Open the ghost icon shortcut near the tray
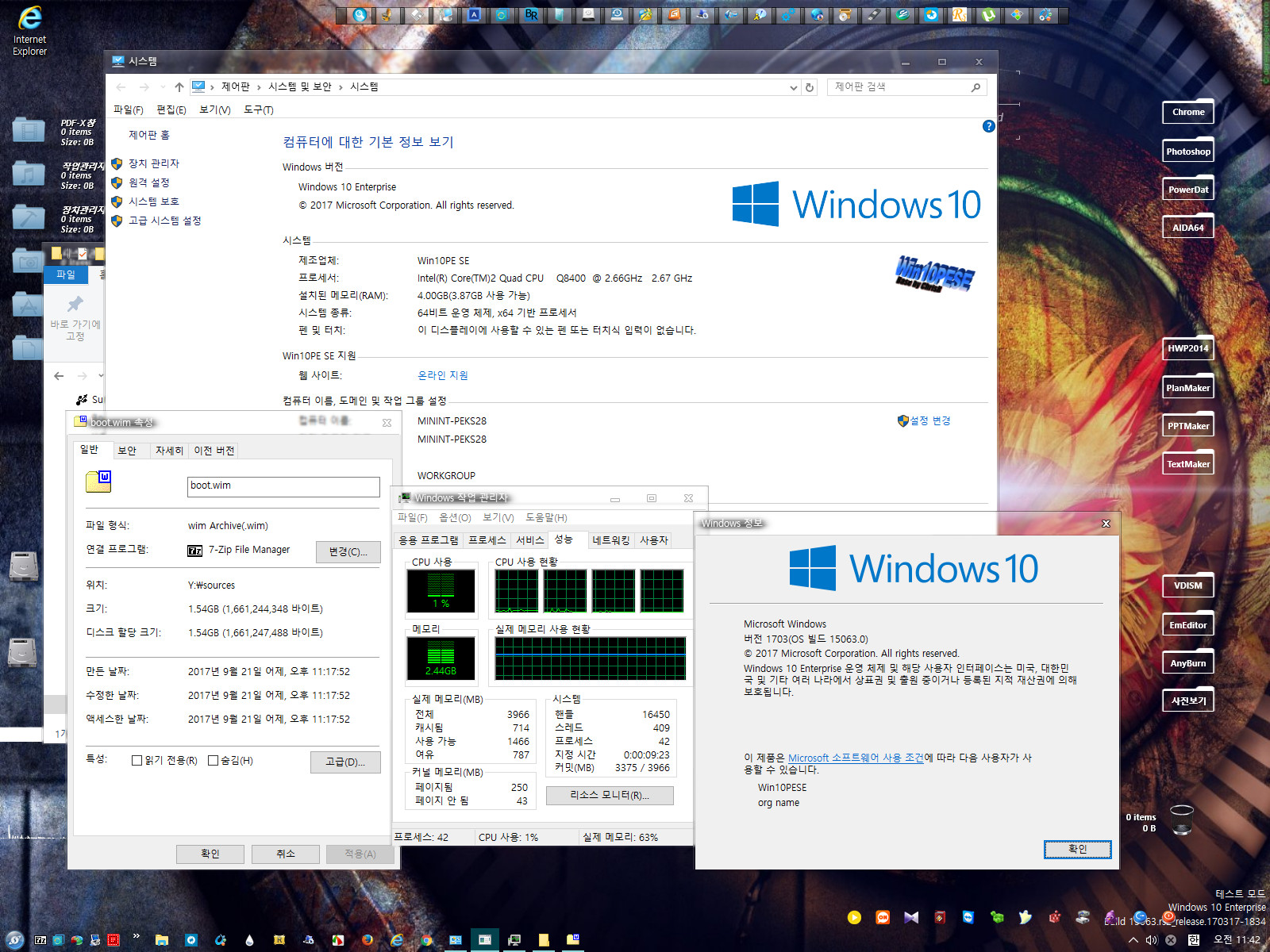The width and height of the screenshot is (1270, 952). click(x=1026, y=917)
